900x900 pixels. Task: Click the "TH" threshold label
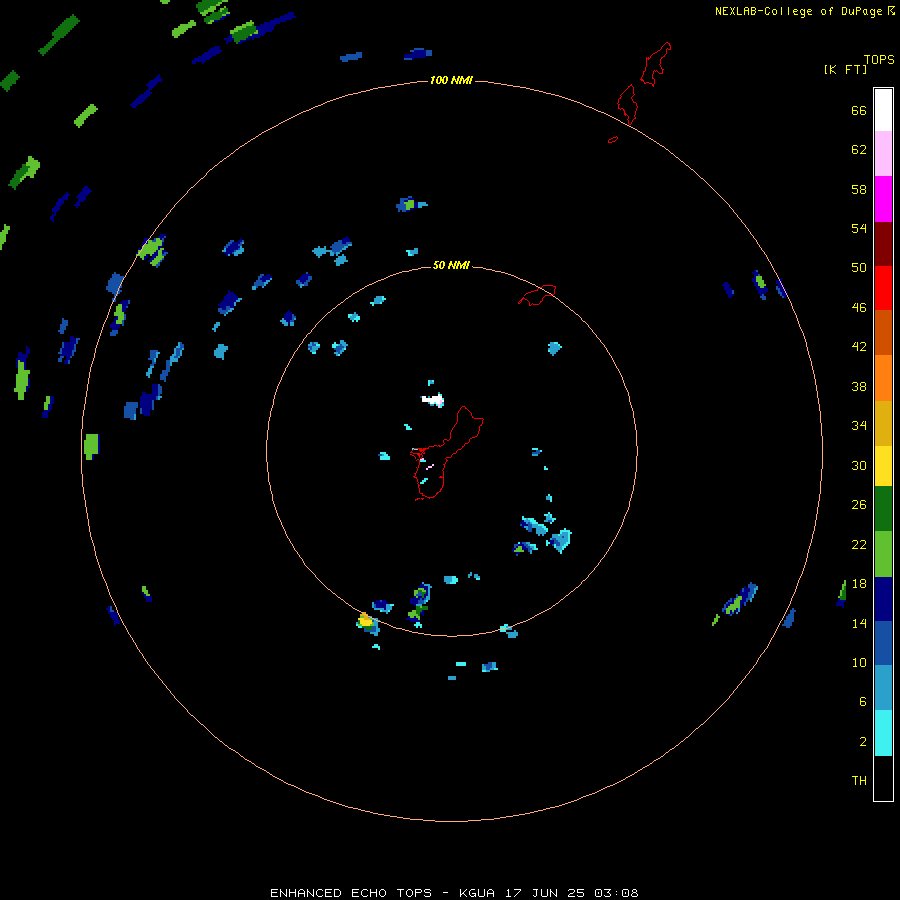pos(859,781)
